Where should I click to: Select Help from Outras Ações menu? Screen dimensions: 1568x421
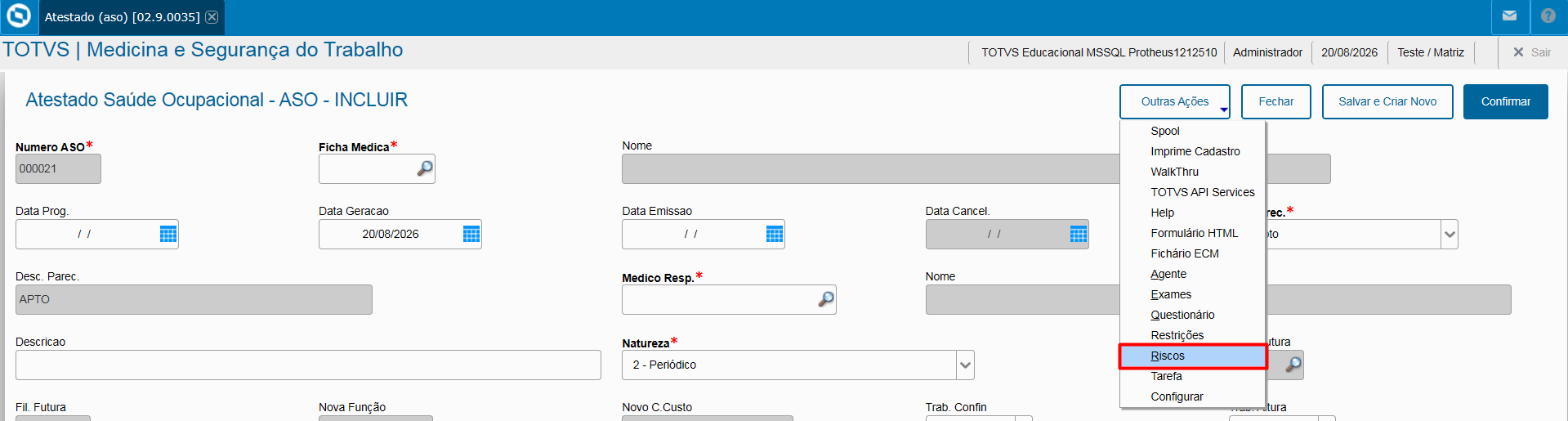click(x=1193, y=213)
